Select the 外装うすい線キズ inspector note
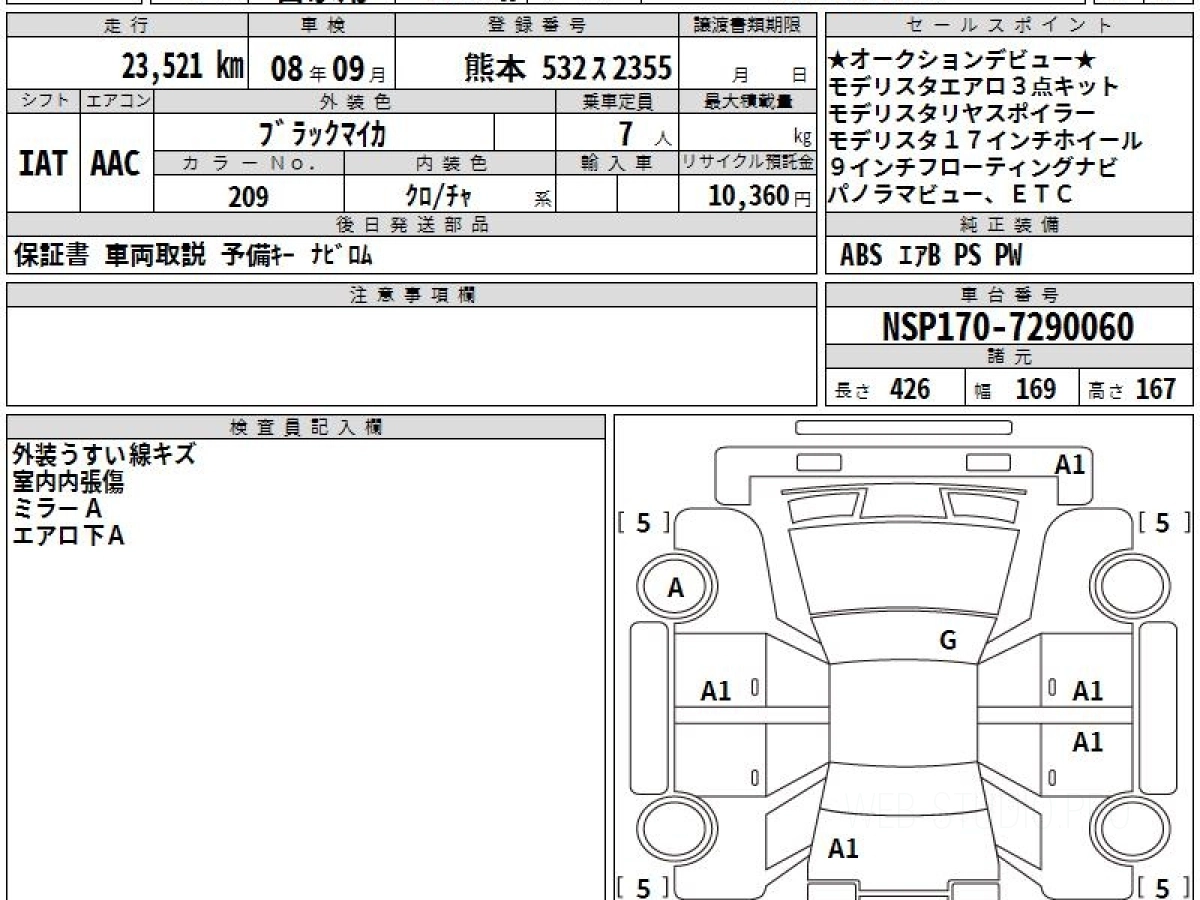The image size is (1200, 900). click(104, 455)
